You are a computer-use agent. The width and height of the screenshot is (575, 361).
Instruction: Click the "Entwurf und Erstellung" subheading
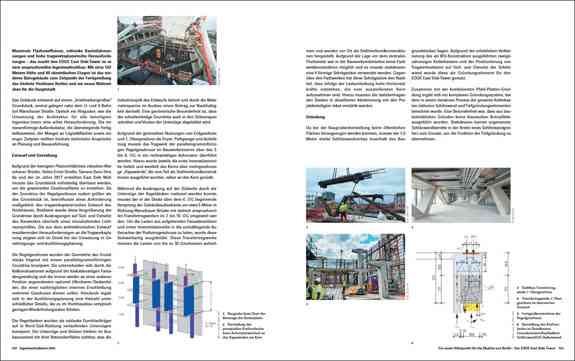pyautogui.click(x=34, y=155)
